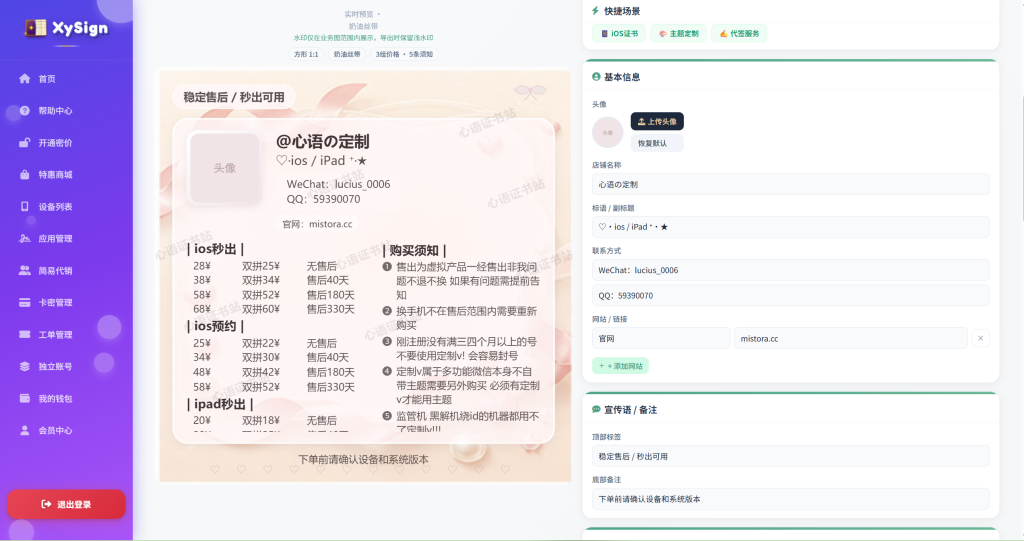Choose the 代签服务 quick scene

pyautogui.click(x=739, y=33)
